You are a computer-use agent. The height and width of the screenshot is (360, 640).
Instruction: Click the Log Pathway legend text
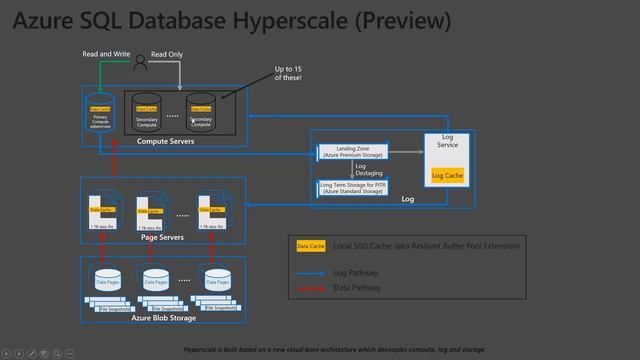coord(355,273)
